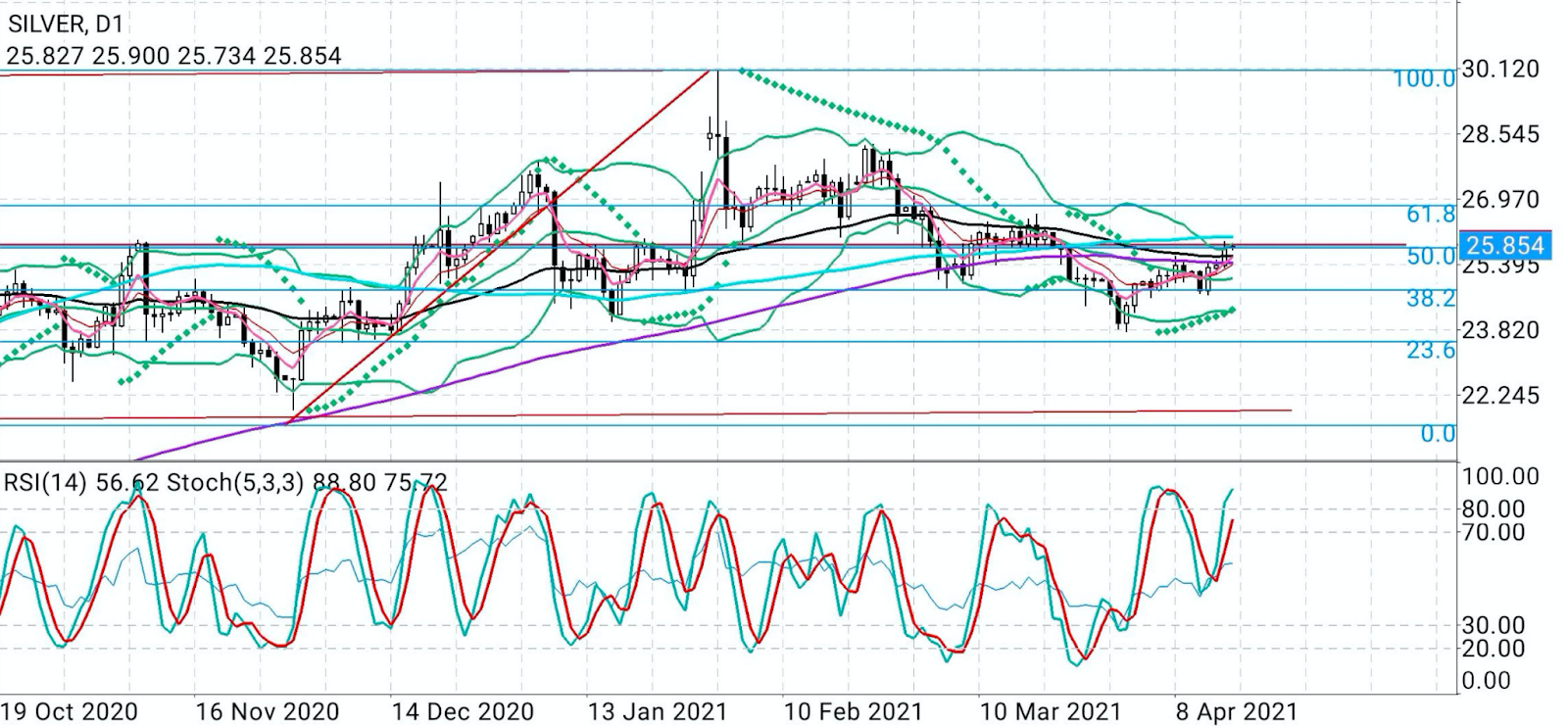Click the 20.00 oscillator scale label
Screen dimensions: 1568x728
[x=1494, y=649]
